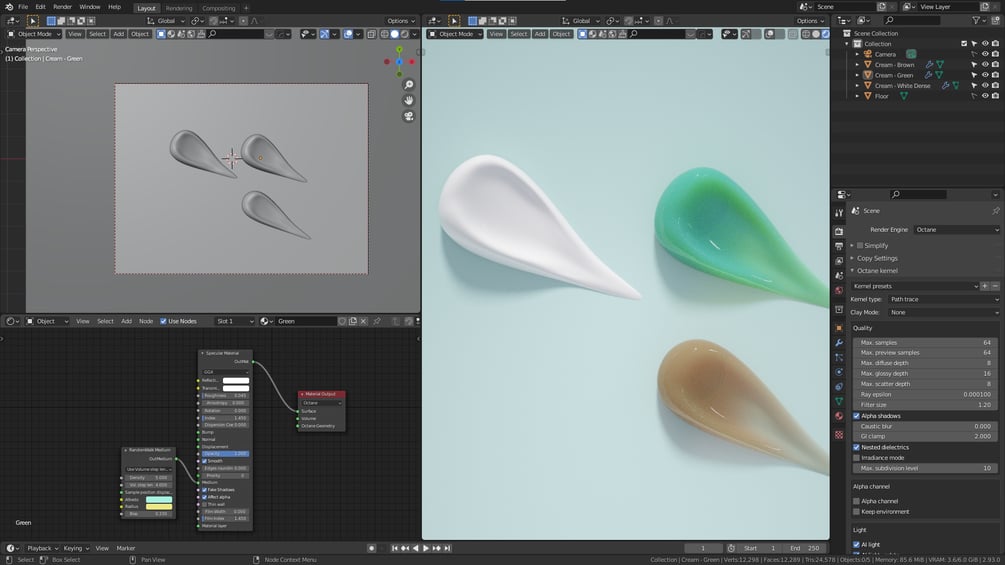Hide the Floor object with its eye icon
This screenshot has width=1005, height=565.
985,96
